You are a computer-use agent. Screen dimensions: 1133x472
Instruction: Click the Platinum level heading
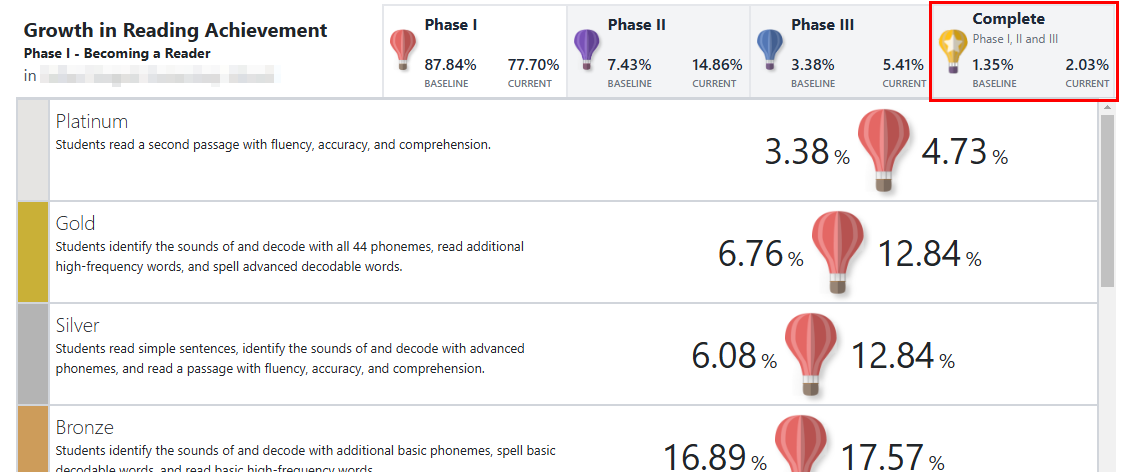pos(92,121)
